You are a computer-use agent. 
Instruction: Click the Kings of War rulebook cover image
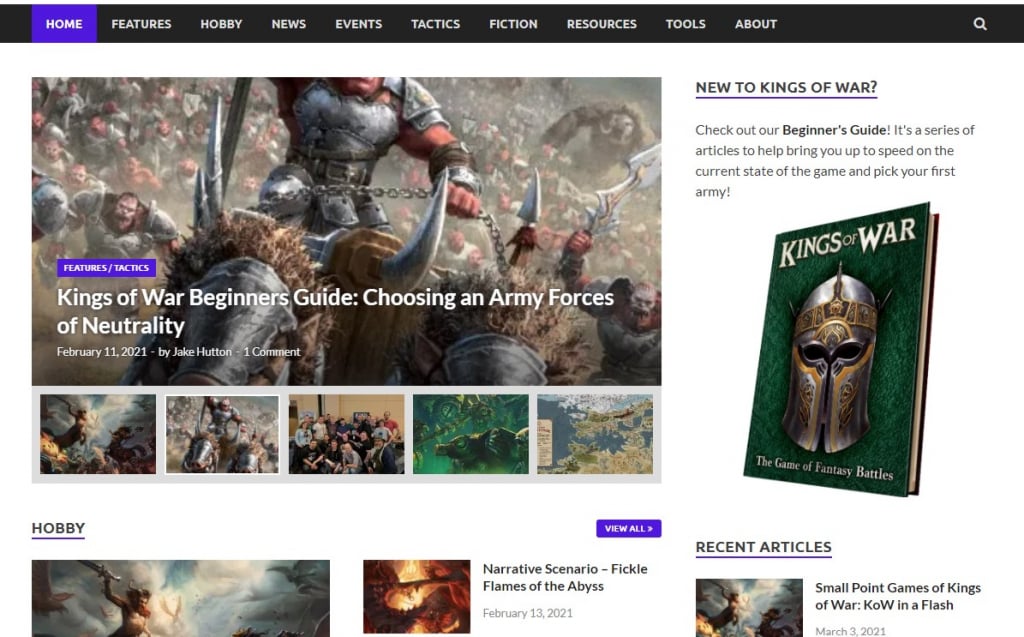coord(842,350)
